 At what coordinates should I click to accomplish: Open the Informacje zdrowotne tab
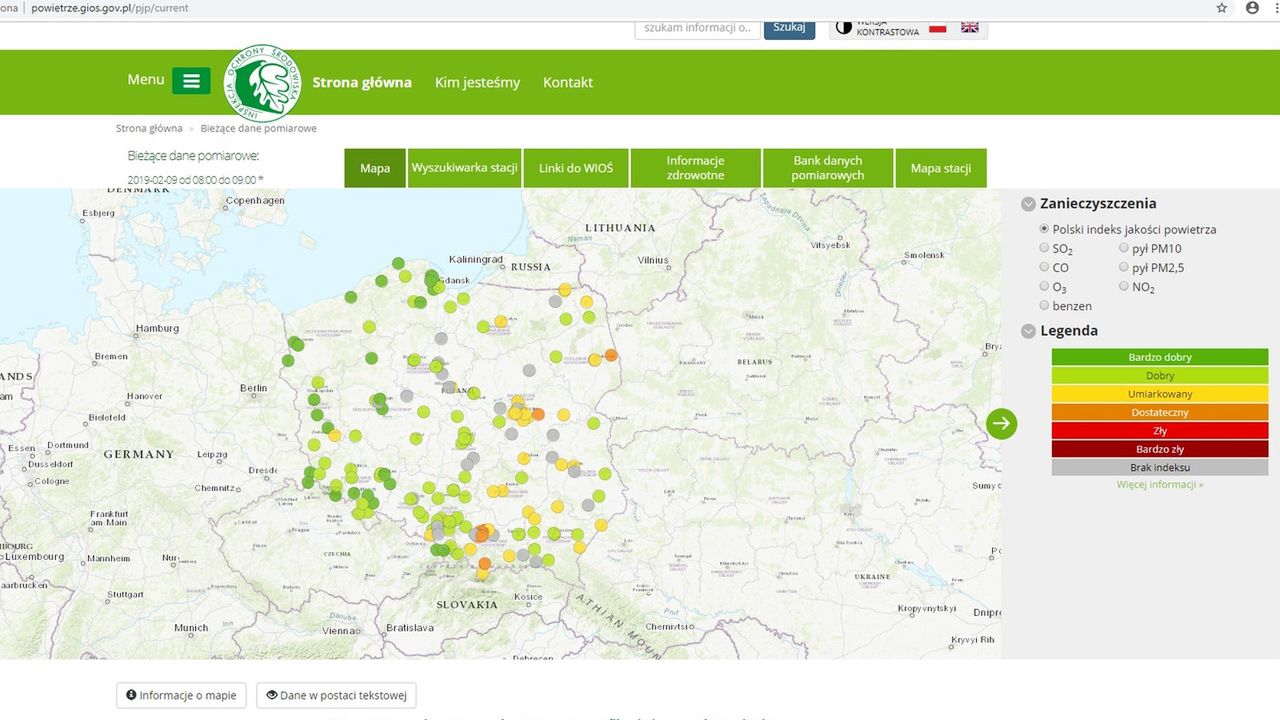click(695, 168)
